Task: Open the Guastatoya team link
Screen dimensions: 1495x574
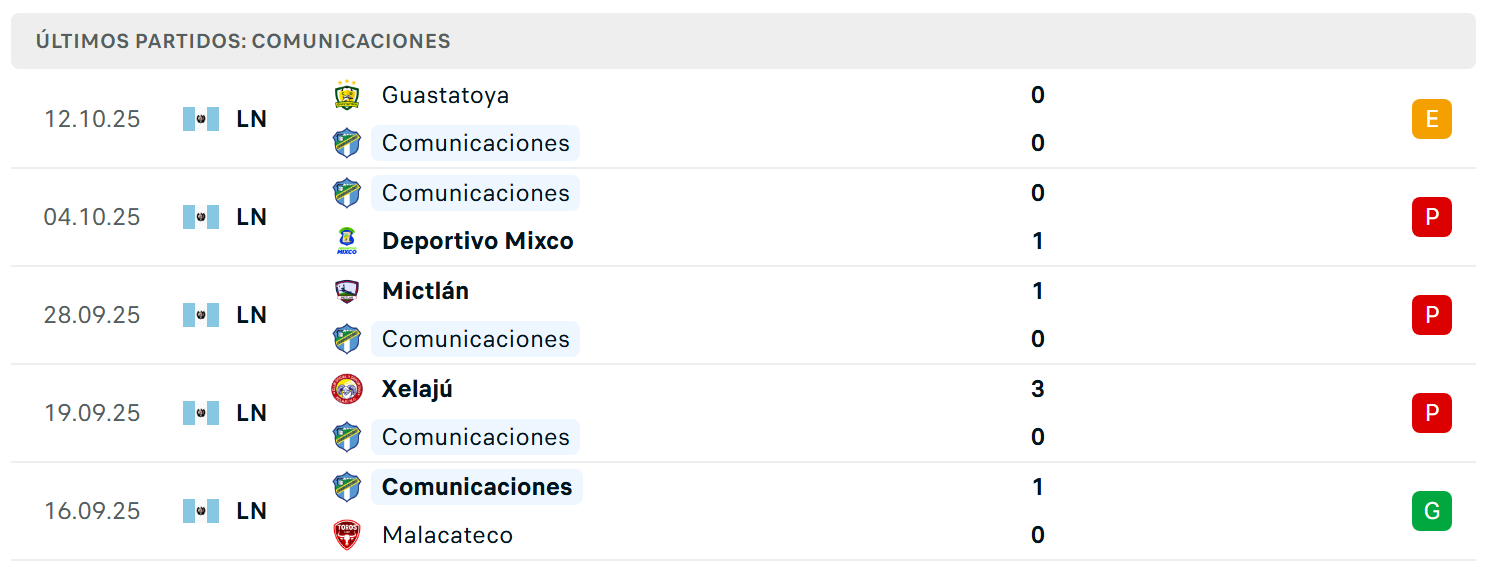Action: [x=445, y=95]
